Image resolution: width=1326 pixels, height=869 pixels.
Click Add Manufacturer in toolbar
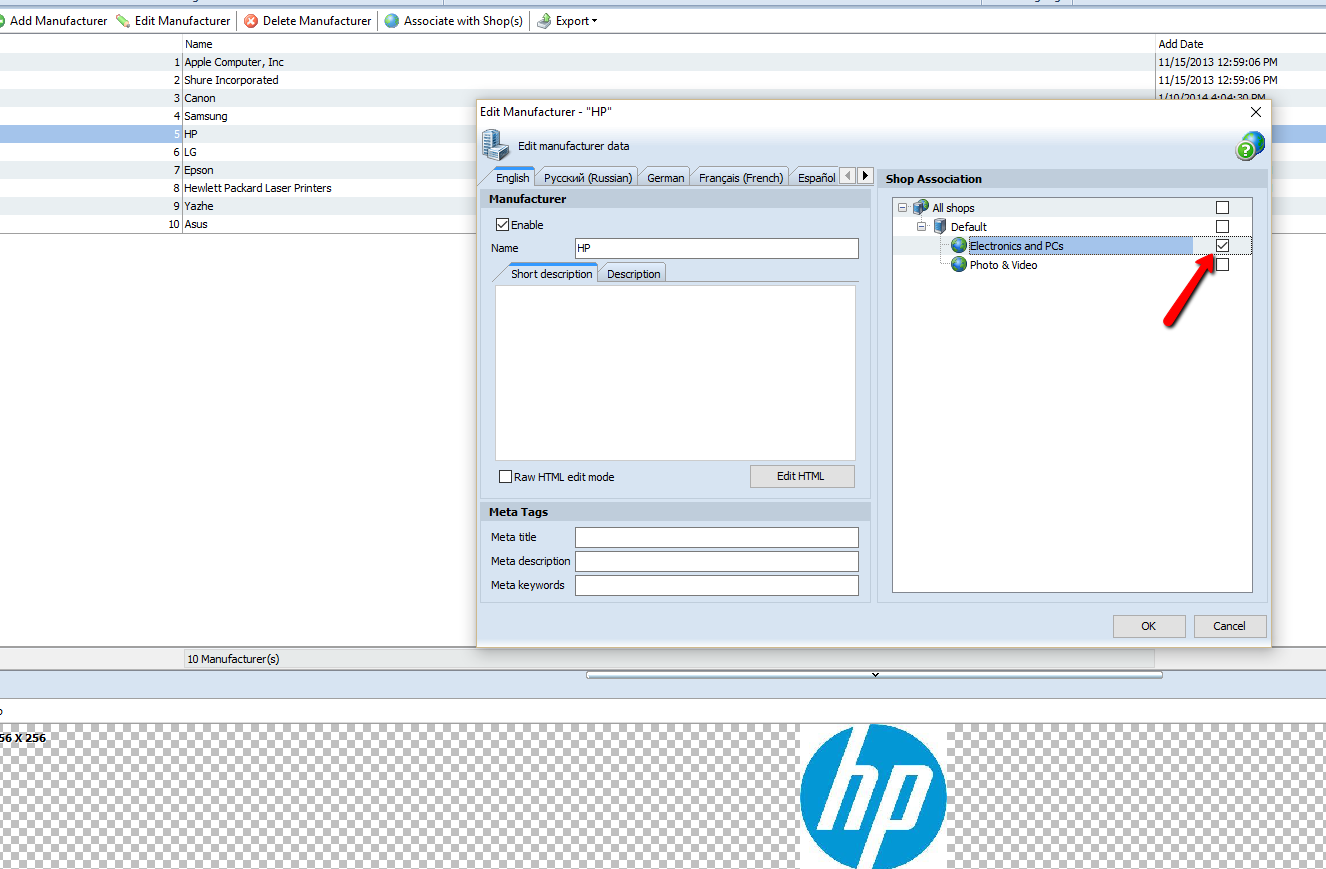tap(58, 21)
